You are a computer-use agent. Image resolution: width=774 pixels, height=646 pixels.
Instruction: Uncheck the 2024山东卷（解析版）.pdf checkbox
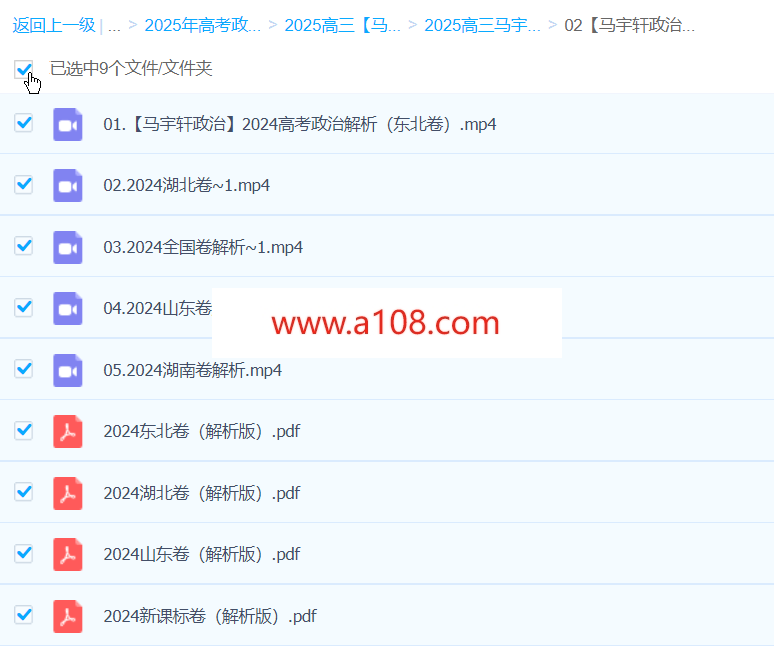(24, 553)
